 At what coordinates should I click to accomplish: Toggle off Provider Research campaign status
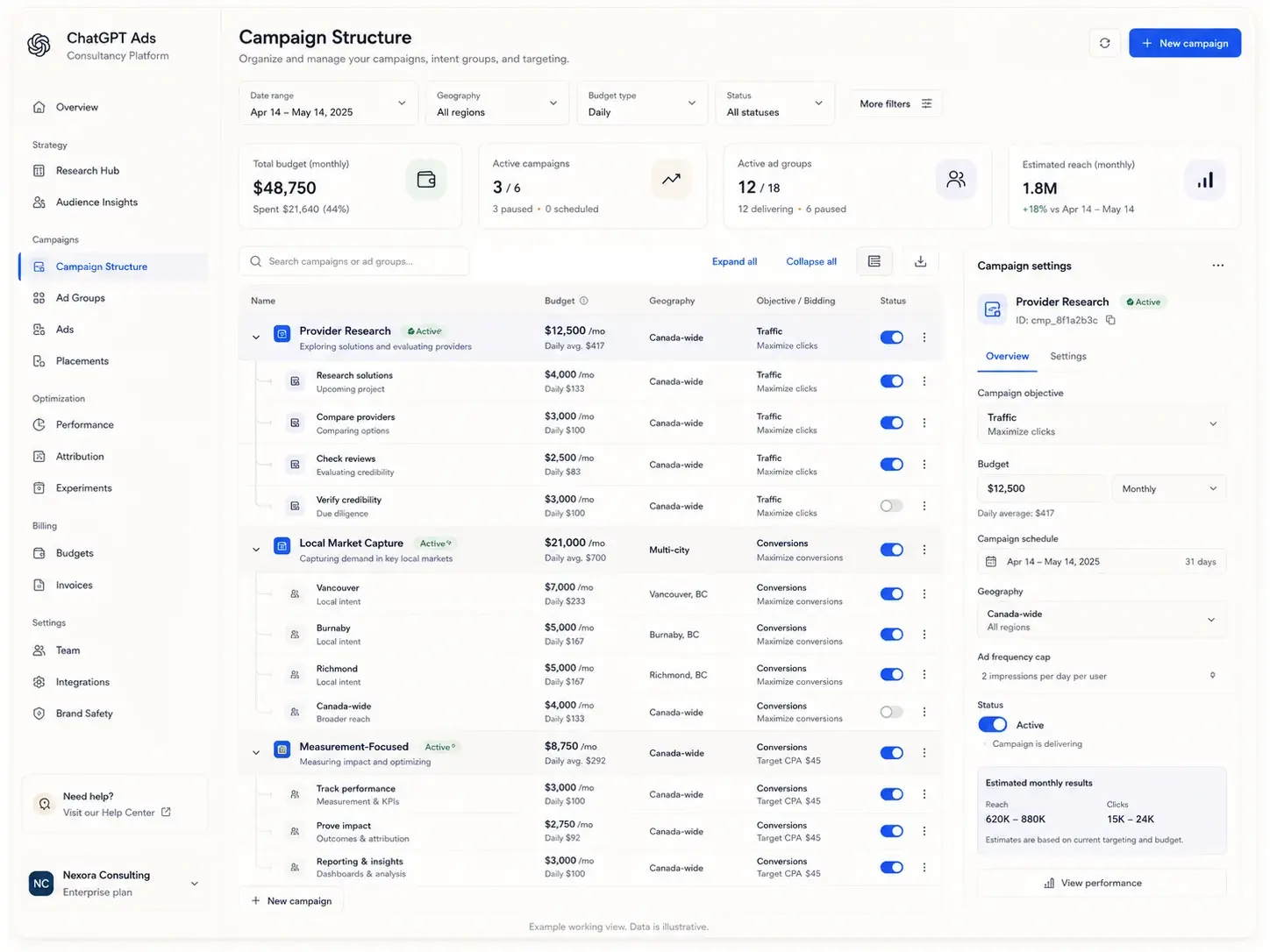(x=892, y=337)
